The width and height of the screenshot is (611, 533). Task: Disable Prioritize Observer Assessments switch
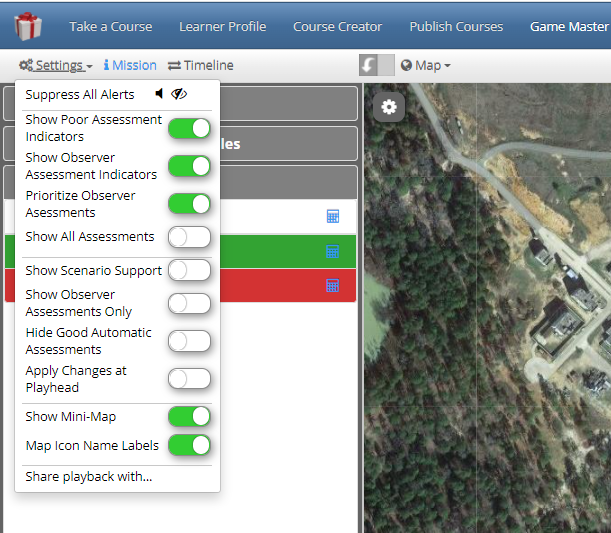(x=189, y=204)
